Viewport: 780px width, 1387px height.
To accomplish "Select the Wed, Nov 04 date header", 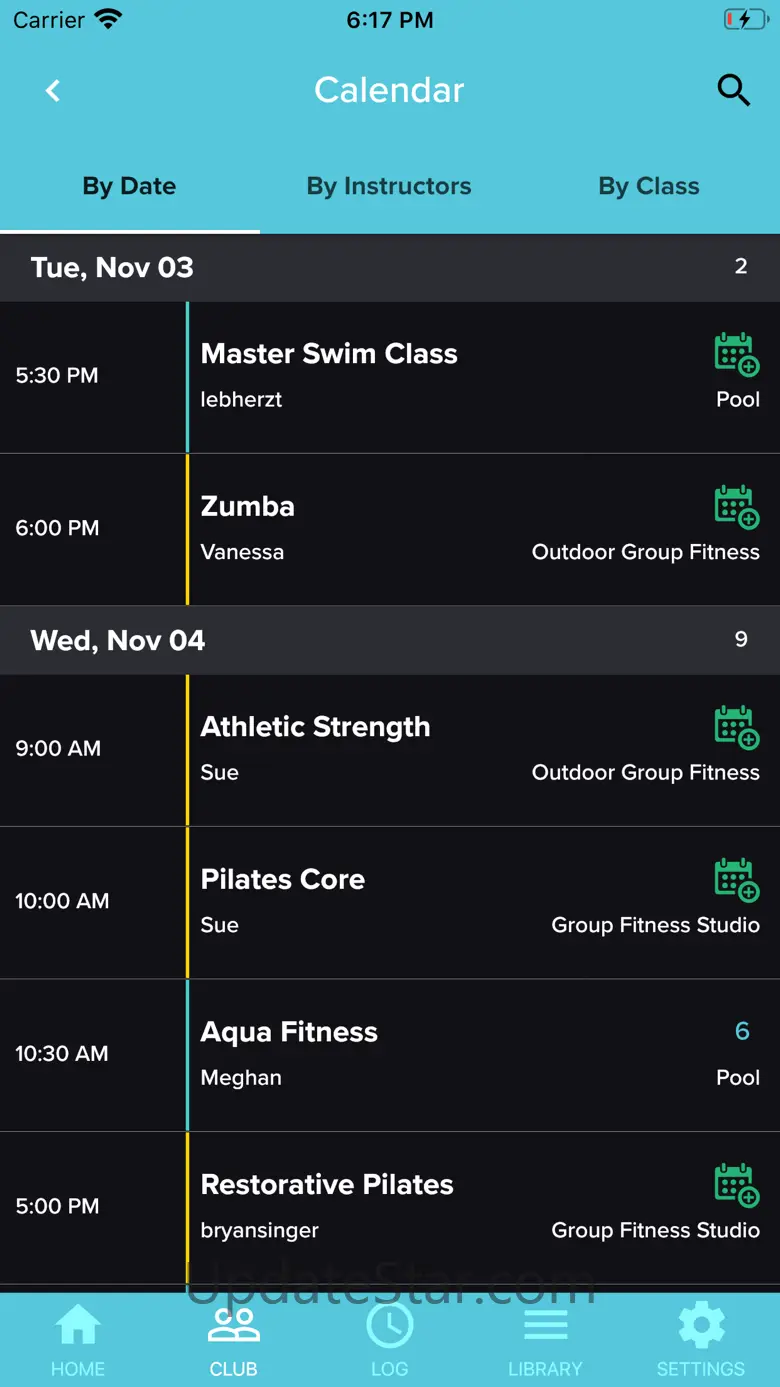I will tap(118, 640).
